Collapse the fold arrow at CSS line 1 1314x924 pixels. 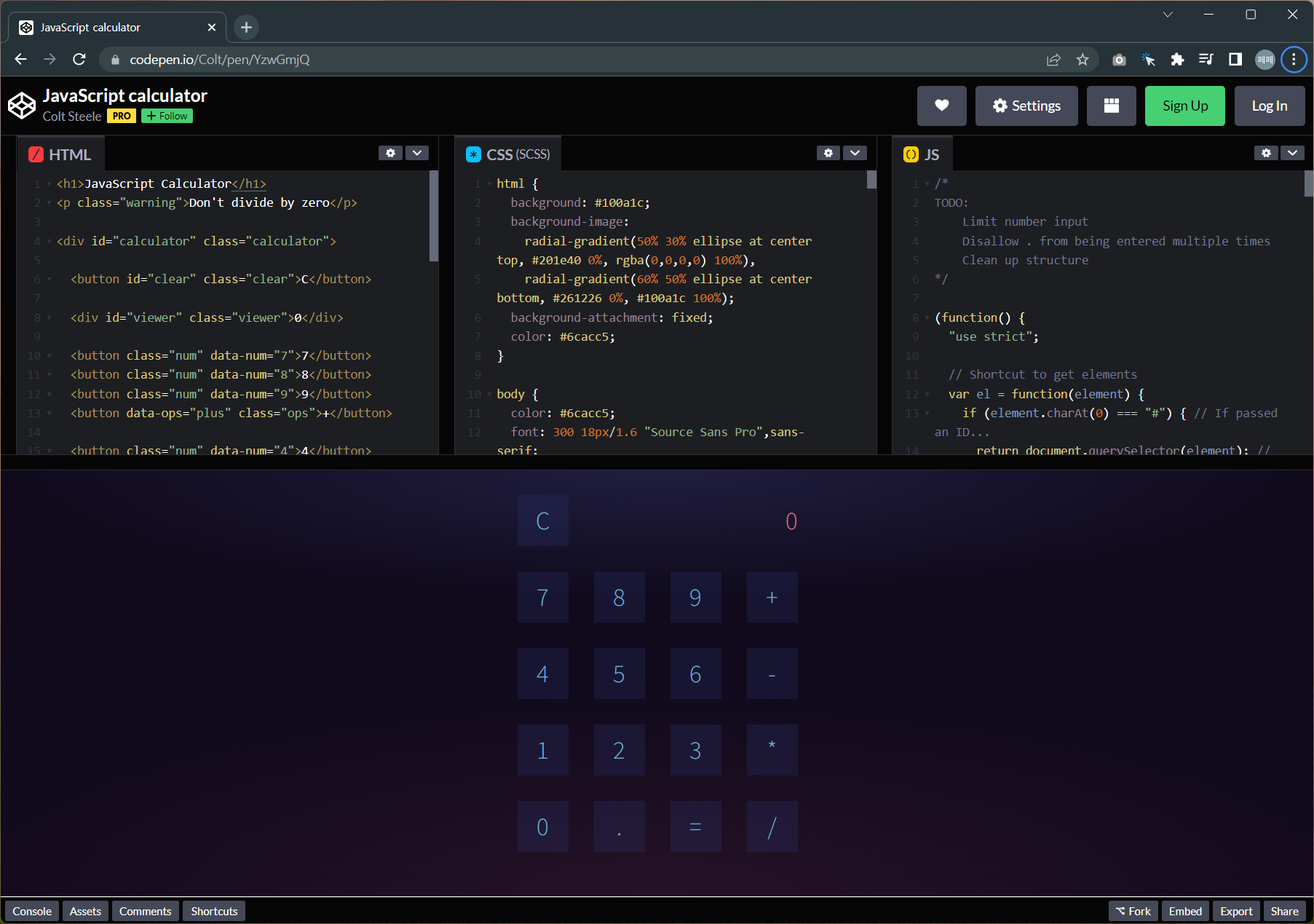(489, 184)
